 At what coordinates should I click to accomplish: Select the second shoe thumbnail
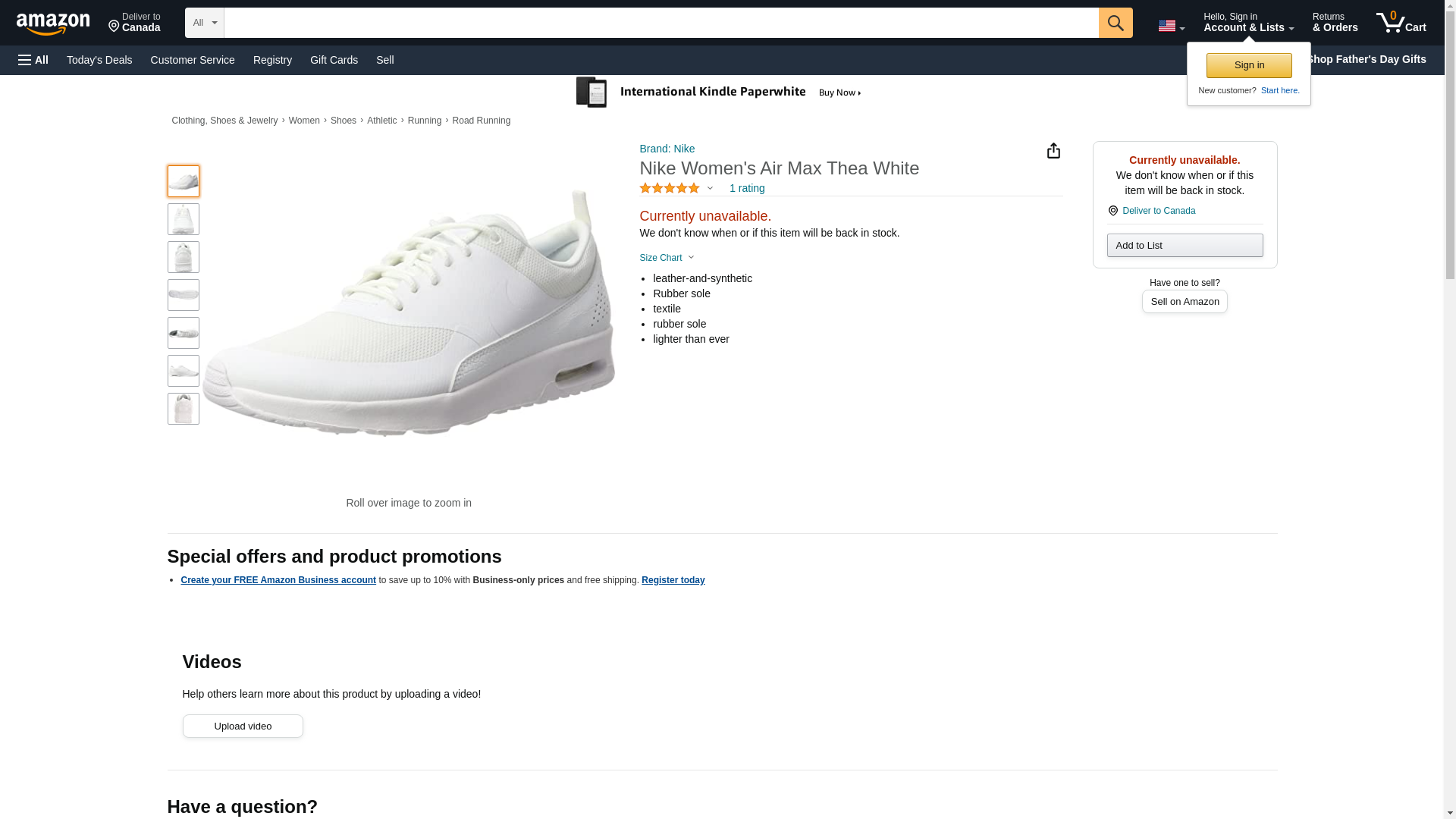click(184, 219)
